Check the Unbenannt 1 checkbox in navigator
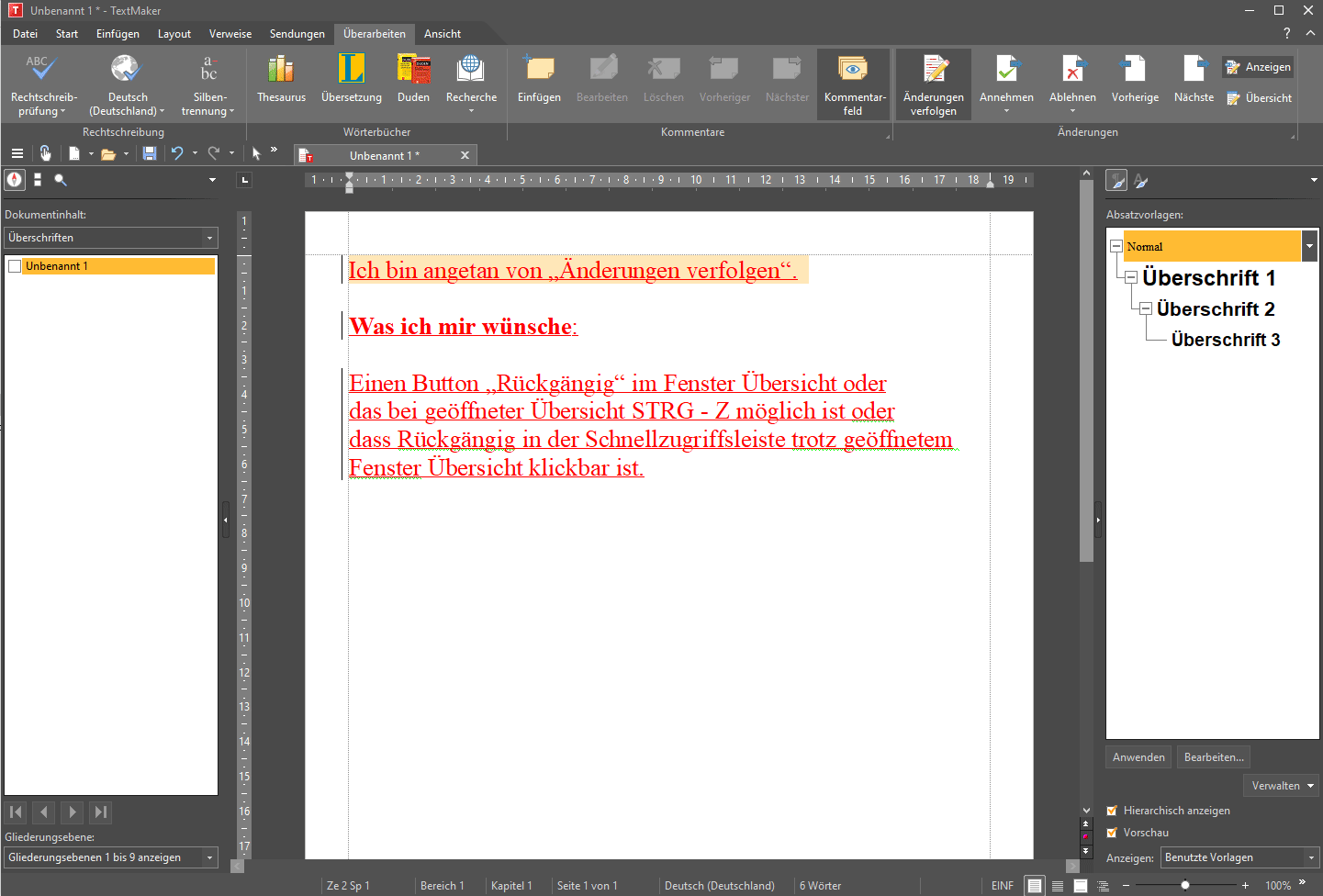This screenshot has width=1323, height=896. tap(15, 266)
